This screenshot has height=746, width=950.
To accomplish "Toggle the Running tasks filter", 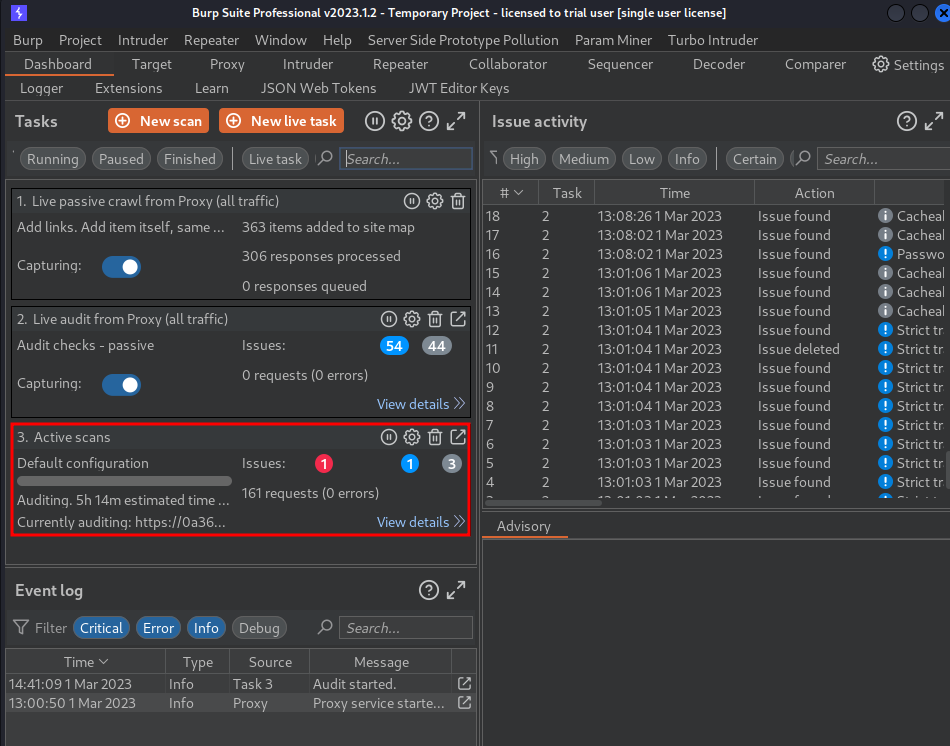I will pos(53,159).
